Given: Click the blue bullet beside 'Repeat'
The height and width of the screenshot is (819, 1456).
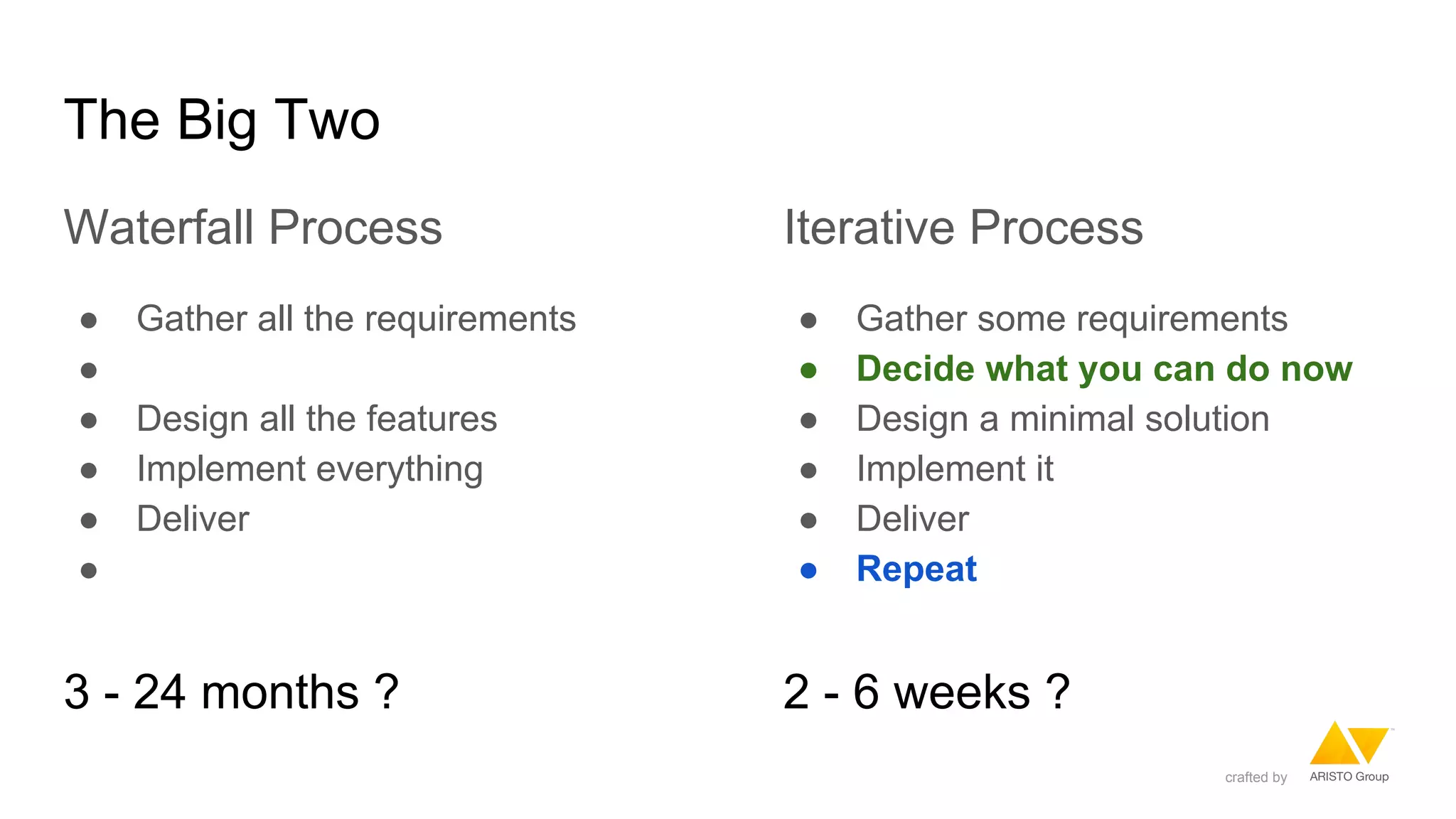Looking at the screenshot, I should (808, 571).
